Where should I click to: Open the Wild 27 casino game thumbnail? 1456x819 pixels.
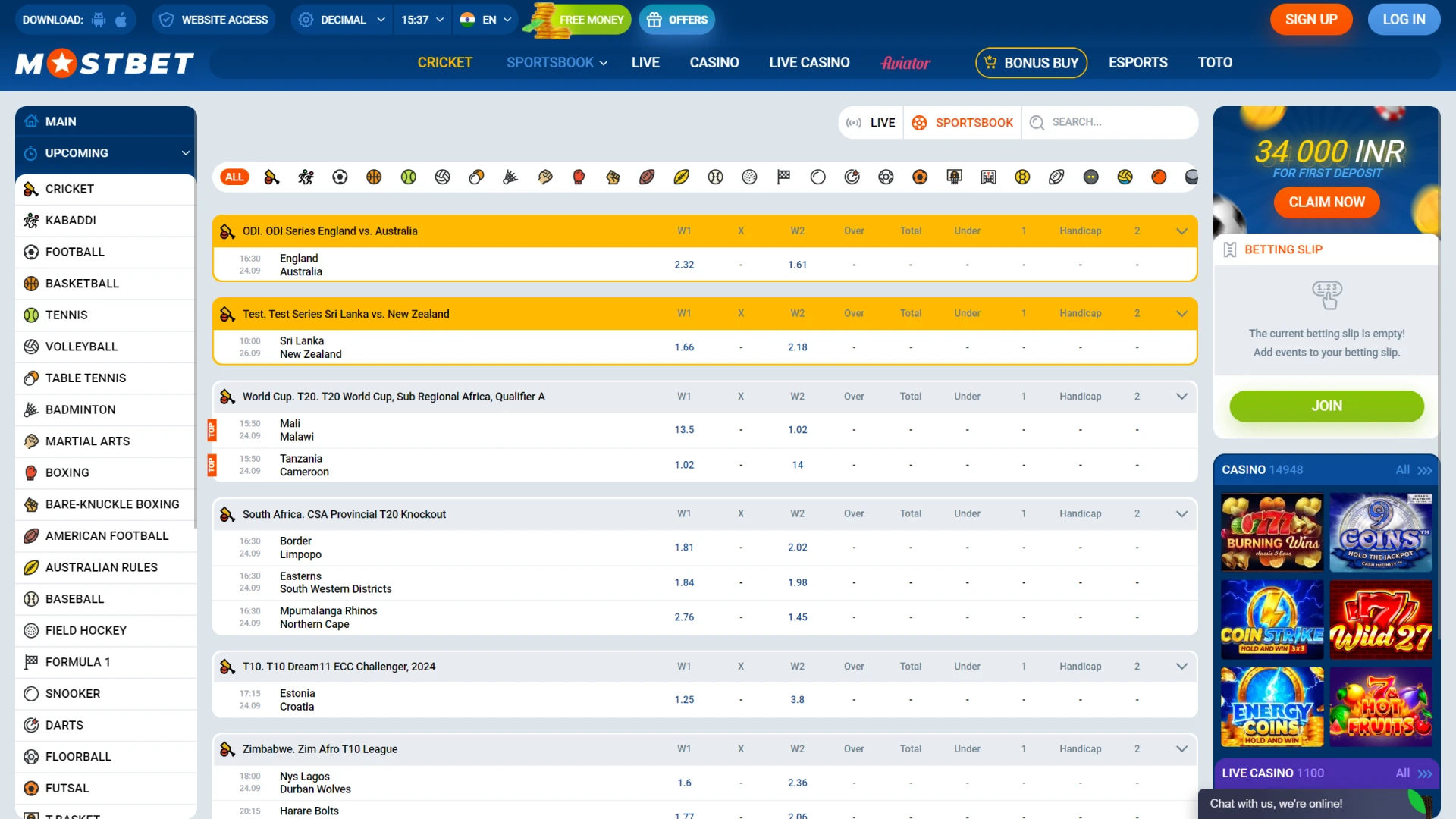point(1380,620)
